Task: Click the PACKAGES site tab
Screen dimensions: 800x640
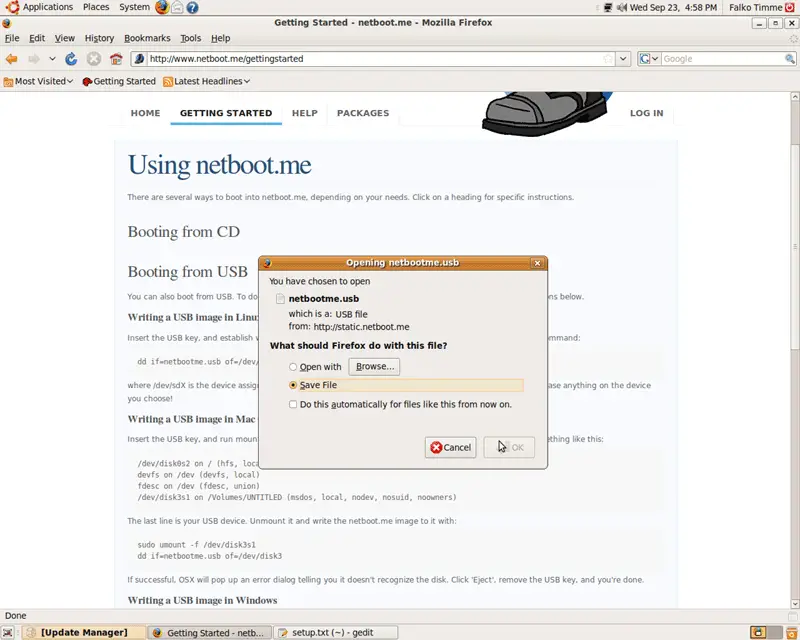Action: coord(363,113)
